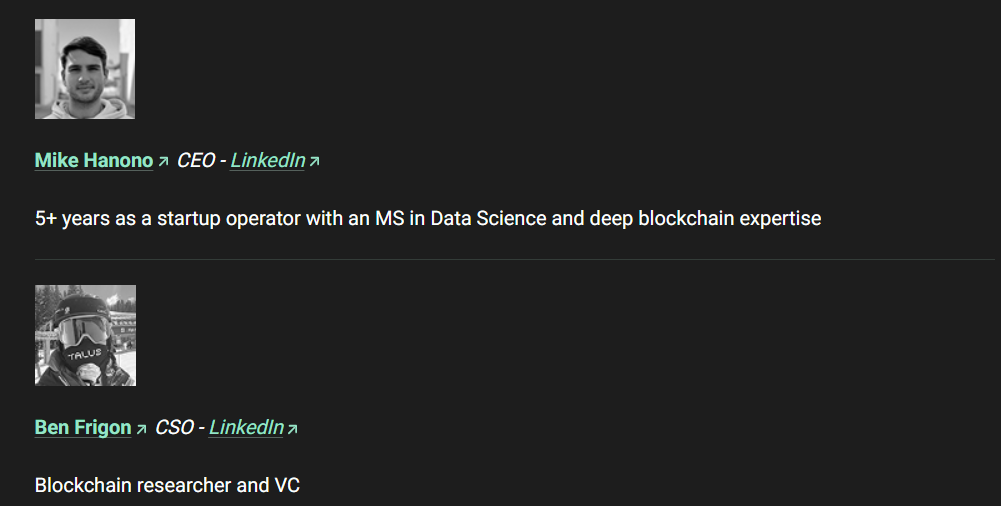Click the CEO title text
Screen dimensions: 1001x506
click(x=196, y=160)
